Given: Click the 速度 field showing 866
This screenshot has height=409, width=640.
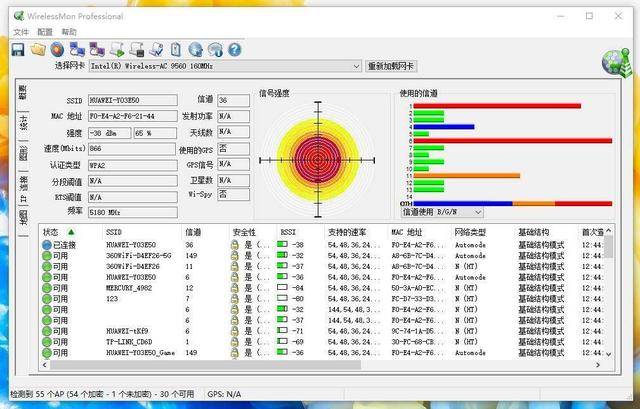Looking at the screenshot, I should pos(132,149).
